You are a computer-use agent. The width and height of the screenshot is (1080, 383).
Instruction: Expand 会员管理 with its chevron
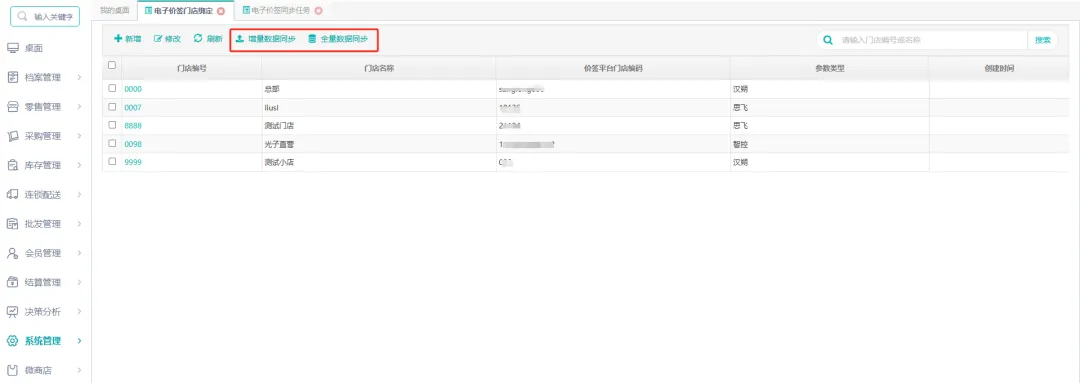80,253
